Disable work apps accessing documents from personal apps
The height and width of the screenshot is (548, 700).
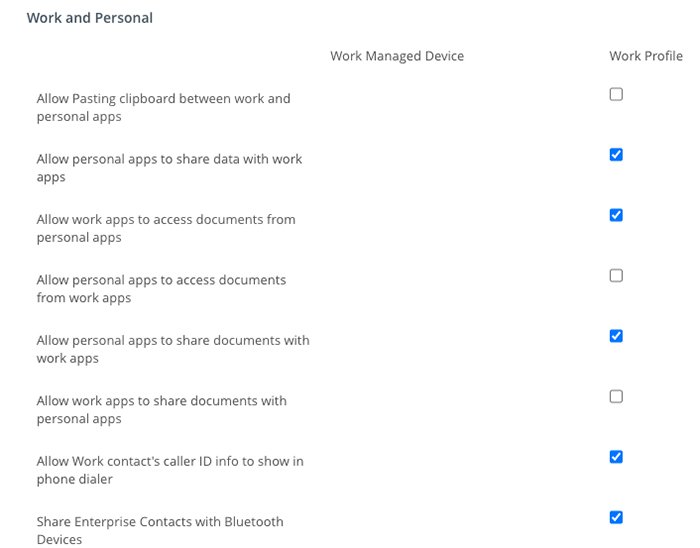pyautogui.click(x=616, y=215)
